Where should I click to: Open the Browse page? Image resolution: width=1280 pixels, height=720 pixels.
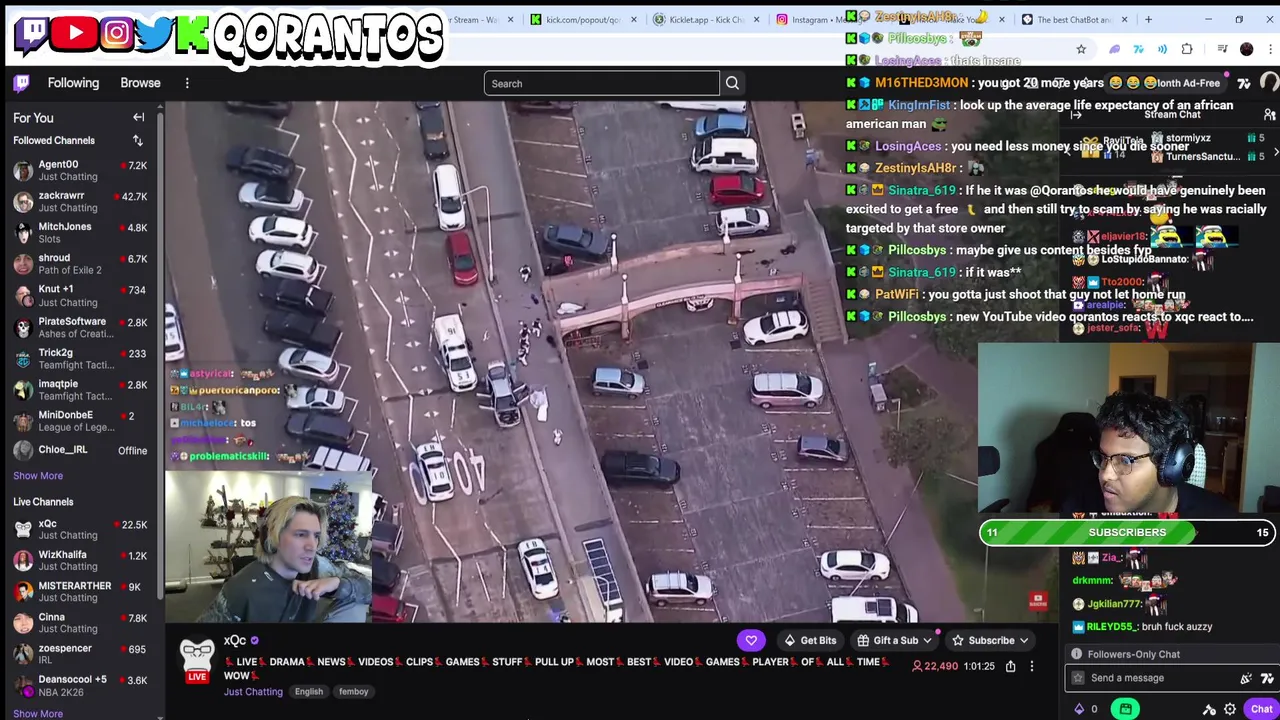tap(140, 83)
